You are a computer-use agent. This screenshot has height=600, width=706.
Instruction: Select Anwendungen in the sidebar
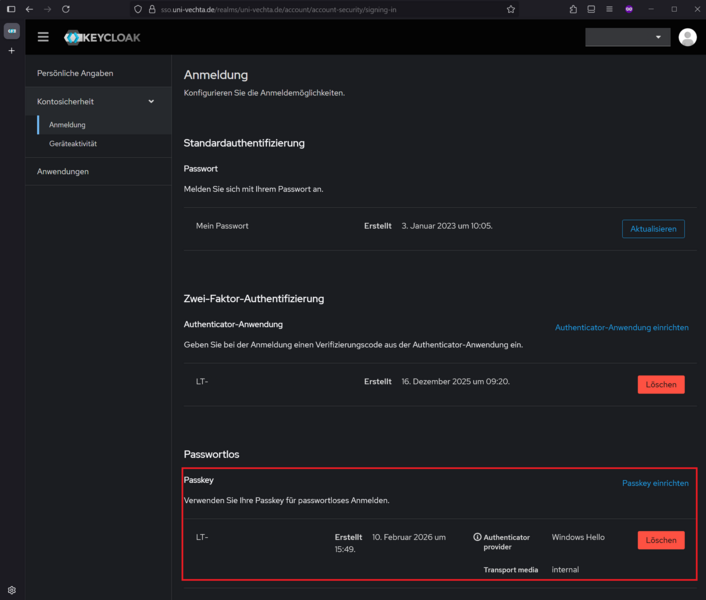[63, 171]
